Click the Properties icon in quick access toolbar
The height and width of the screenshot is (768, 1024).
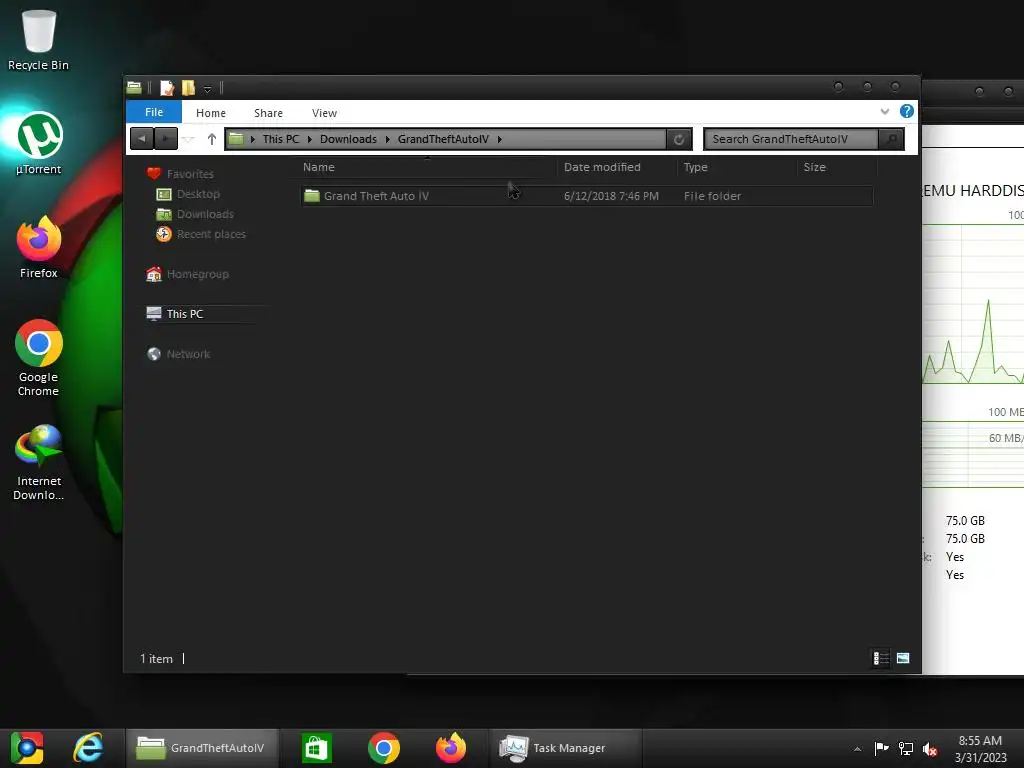(x=167, y=88)
